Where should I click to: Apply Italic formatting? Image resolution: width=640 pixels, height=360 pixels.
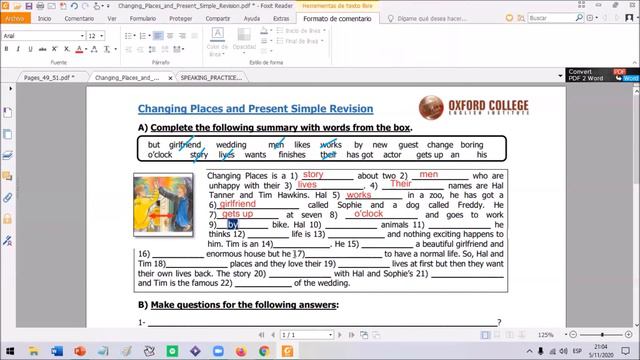pos(18,49)
